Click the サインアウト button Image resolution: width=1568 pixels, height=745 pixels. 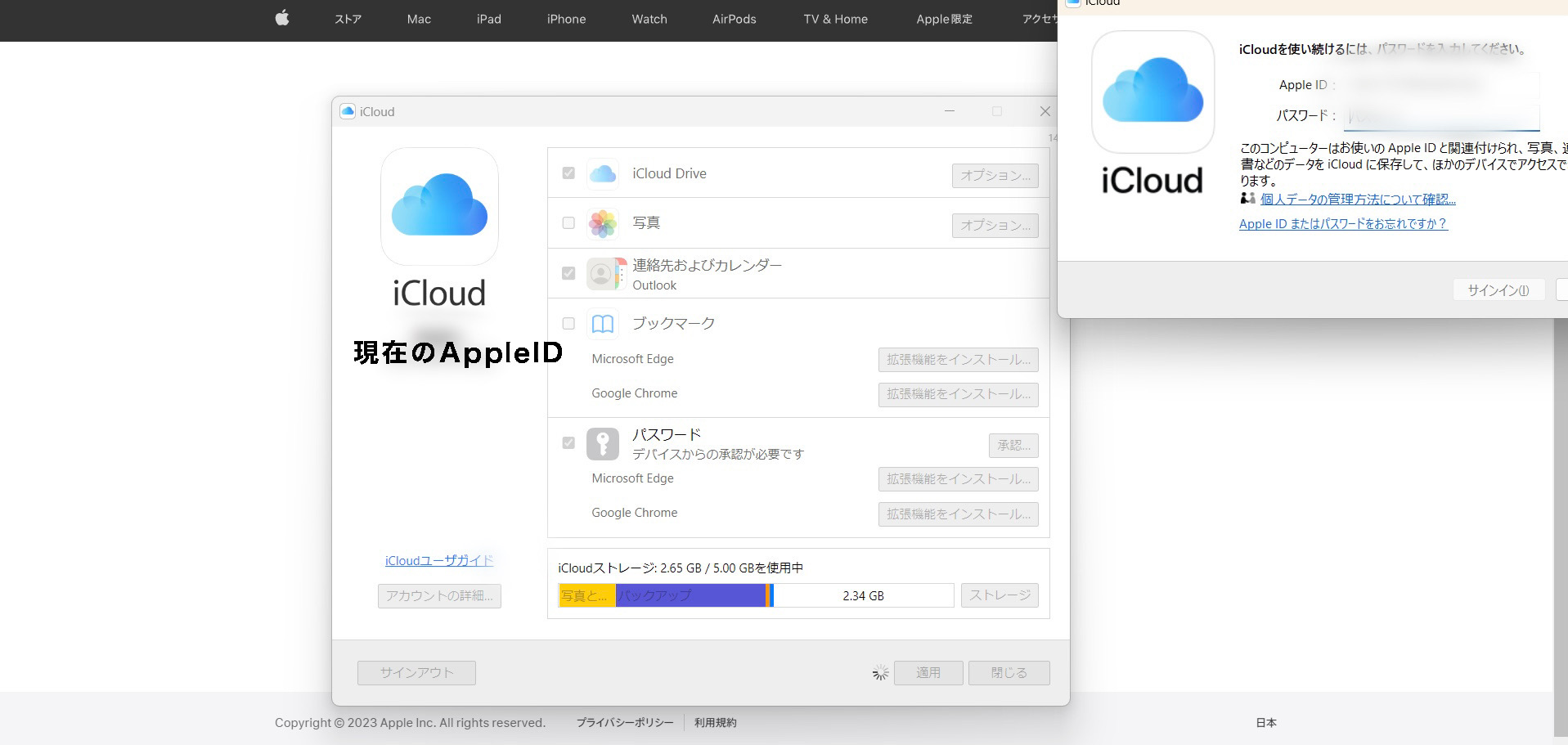(x=416, y=673)
